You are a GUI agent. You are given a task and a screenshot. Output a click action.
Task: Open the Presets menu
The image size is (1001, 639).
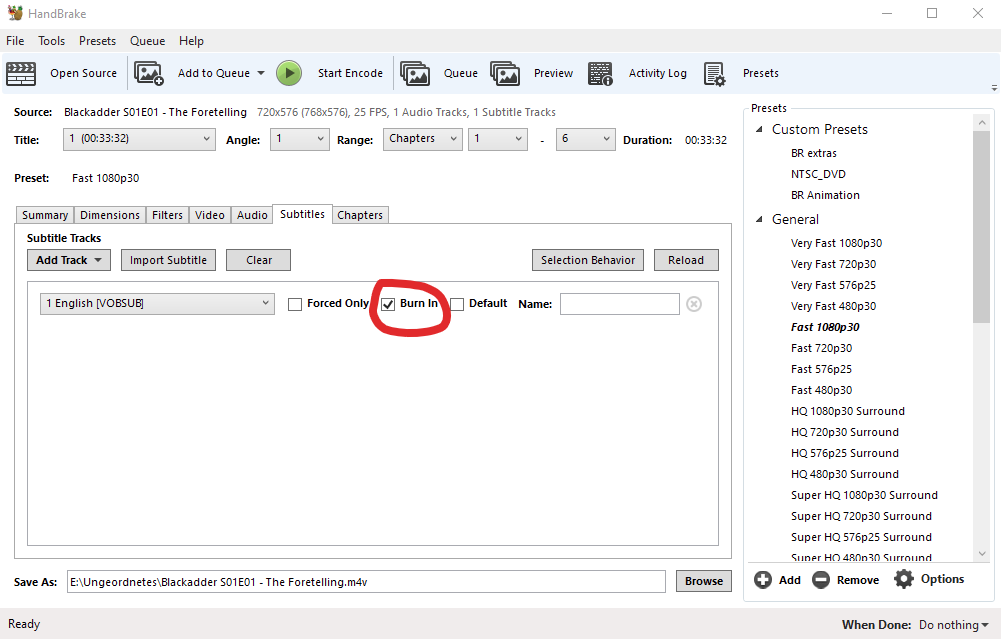pyautogui.click(x=98, y=41)
